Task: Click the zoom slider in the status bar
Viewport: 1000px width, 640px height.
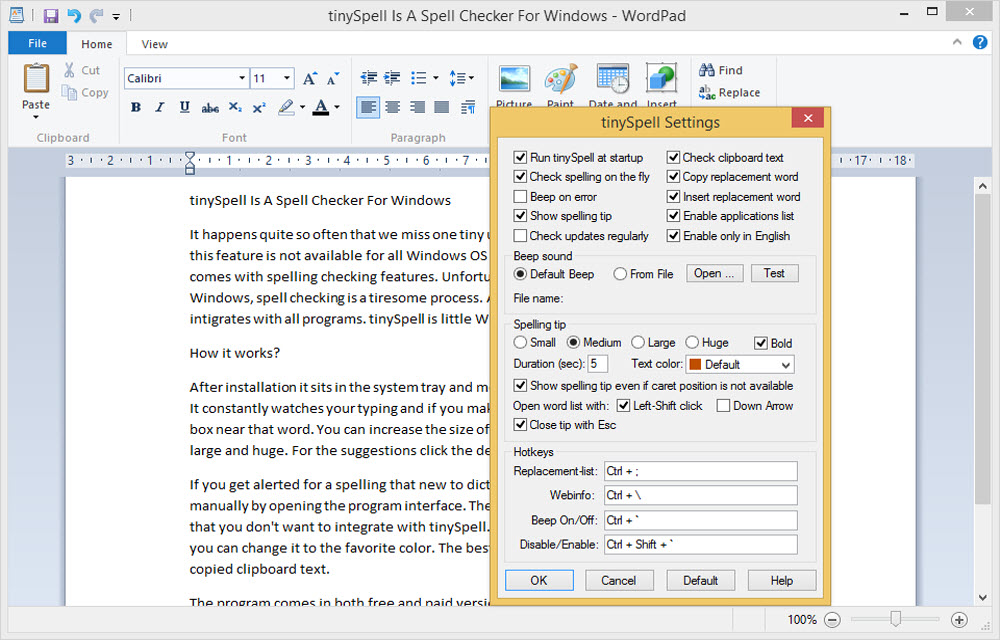Action: (895, 619)
